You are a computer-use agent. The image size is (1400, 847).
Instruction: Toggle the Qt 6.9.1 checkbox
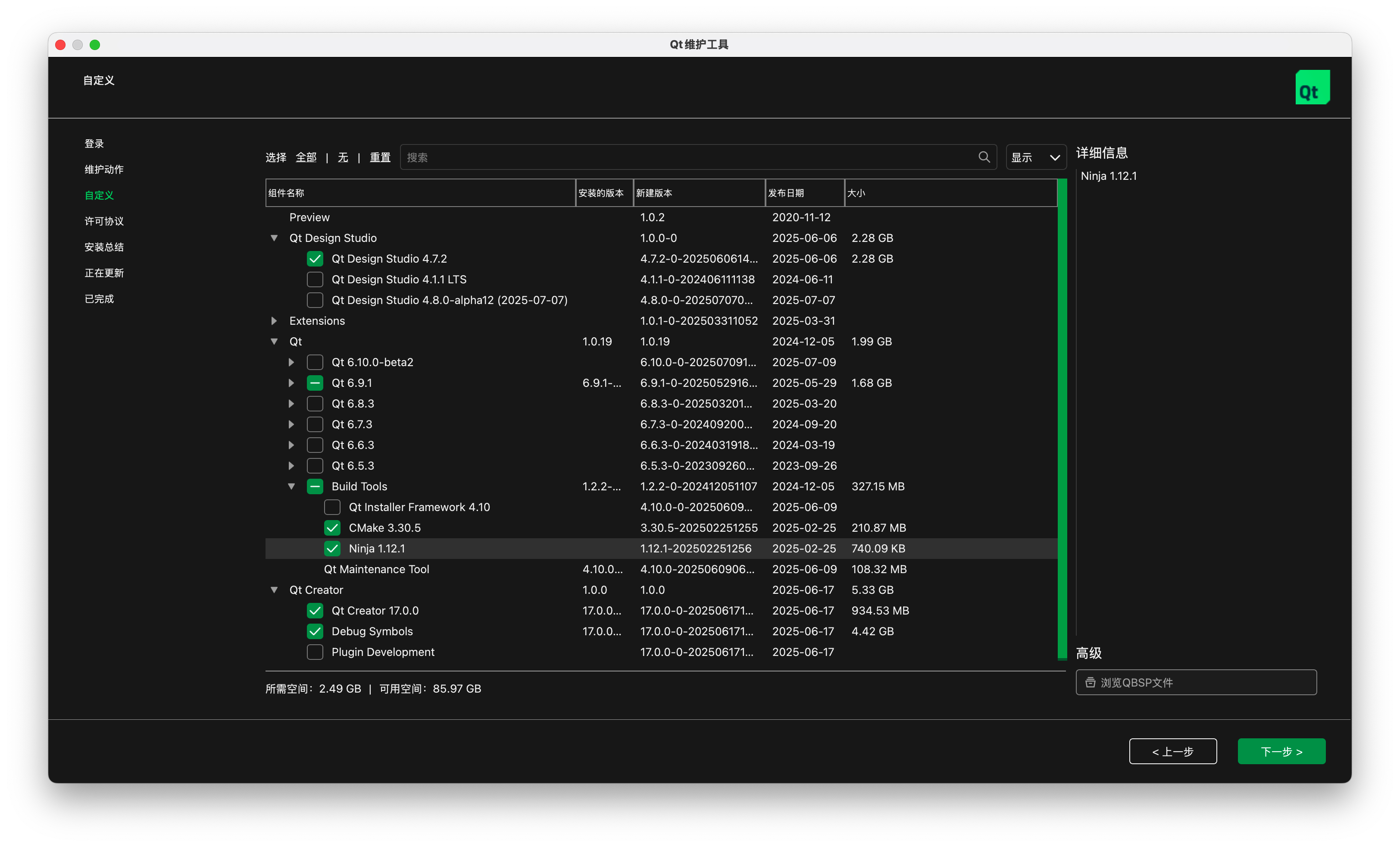[x=315, y=383]
